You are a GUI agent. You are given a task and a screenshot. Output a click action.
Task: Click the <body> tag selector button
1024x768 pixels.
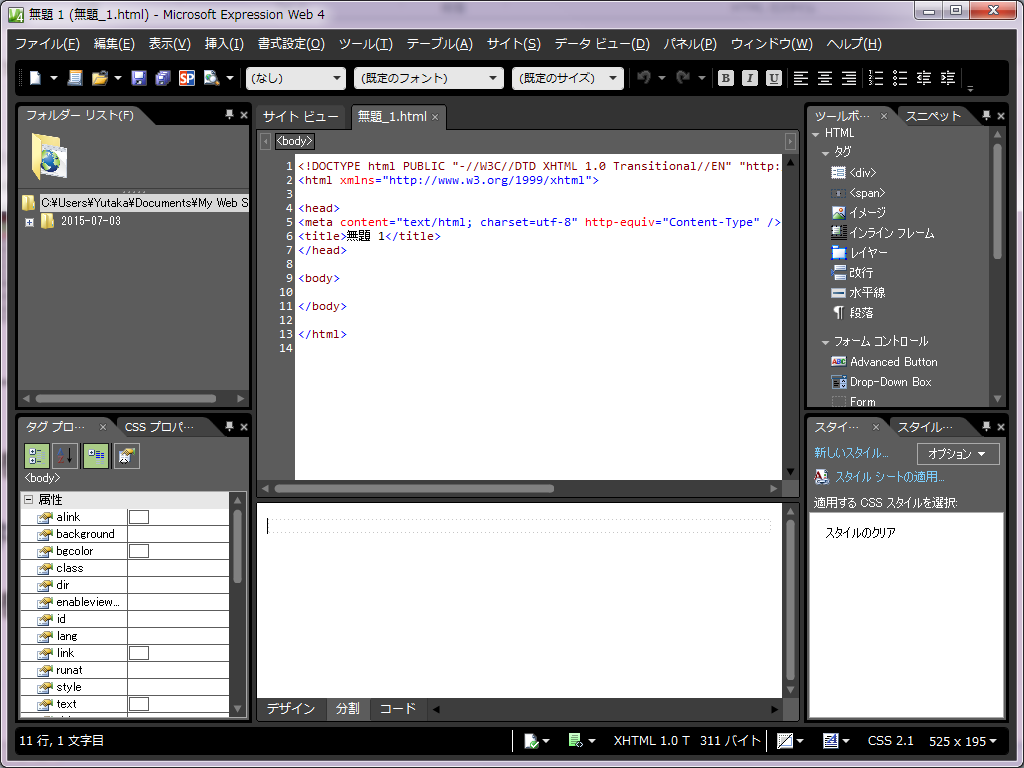click(x=295, y=141)
